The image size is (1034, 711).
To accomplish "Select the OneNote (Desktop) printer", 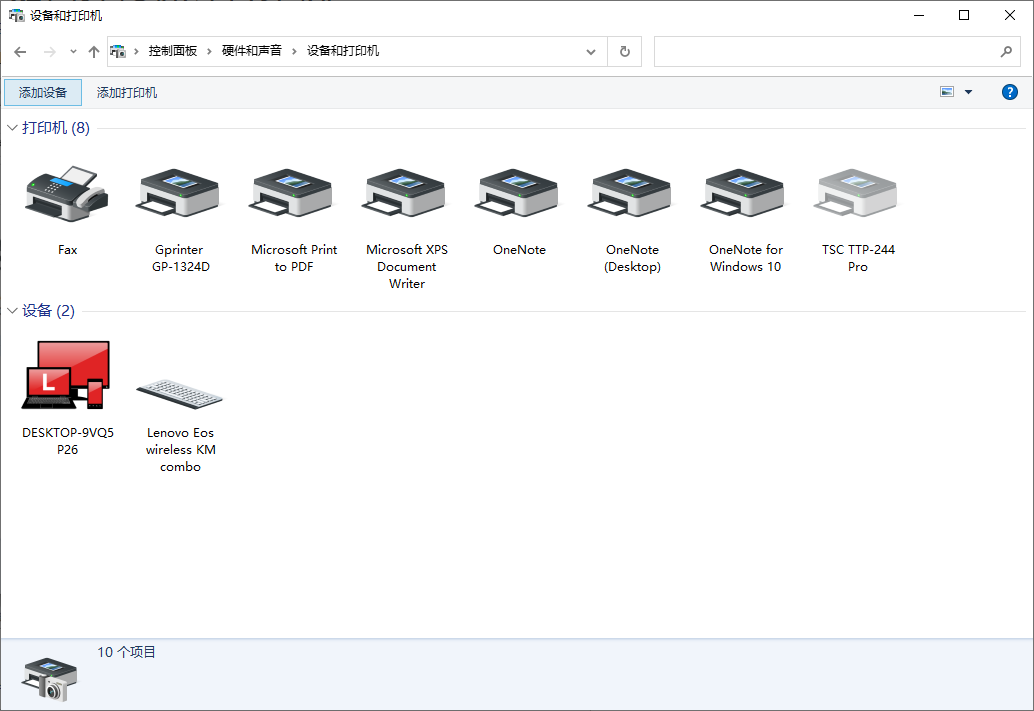I will coord(632,193).
